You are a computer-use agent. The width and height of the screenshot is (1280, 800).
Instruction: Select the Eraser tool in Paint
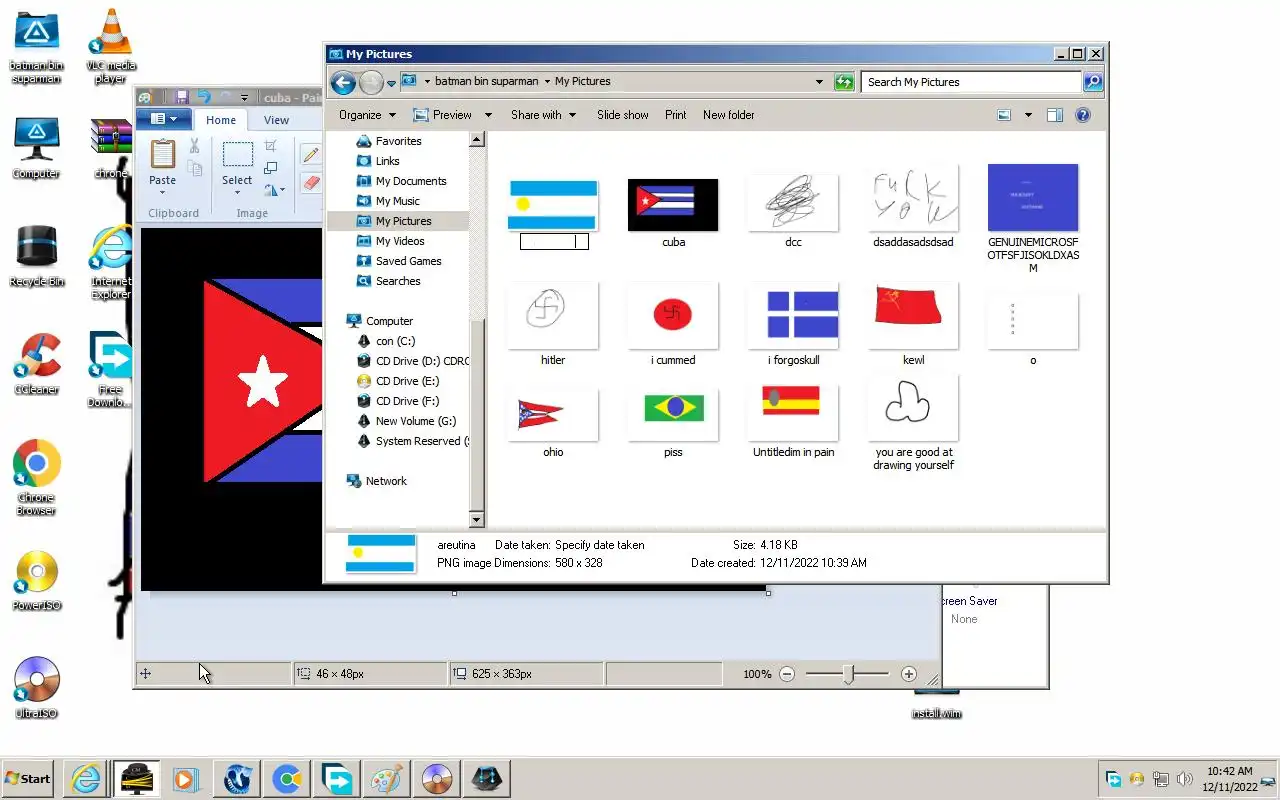click(311, 183)
